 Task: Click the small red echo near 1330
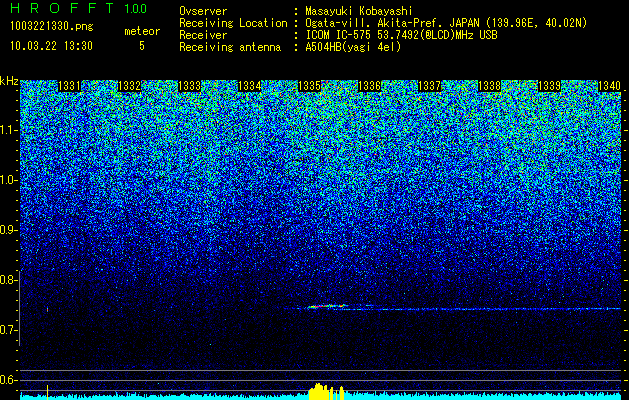(47, 310)
